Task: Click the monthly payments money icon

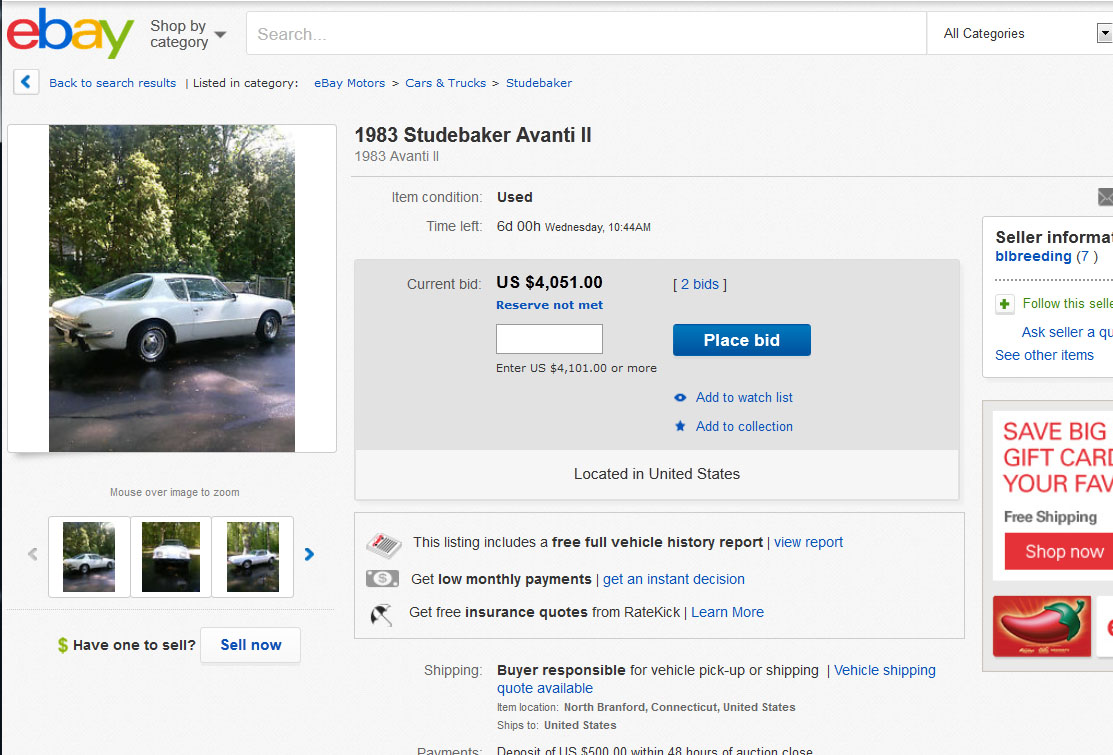Action: (382, 579)
